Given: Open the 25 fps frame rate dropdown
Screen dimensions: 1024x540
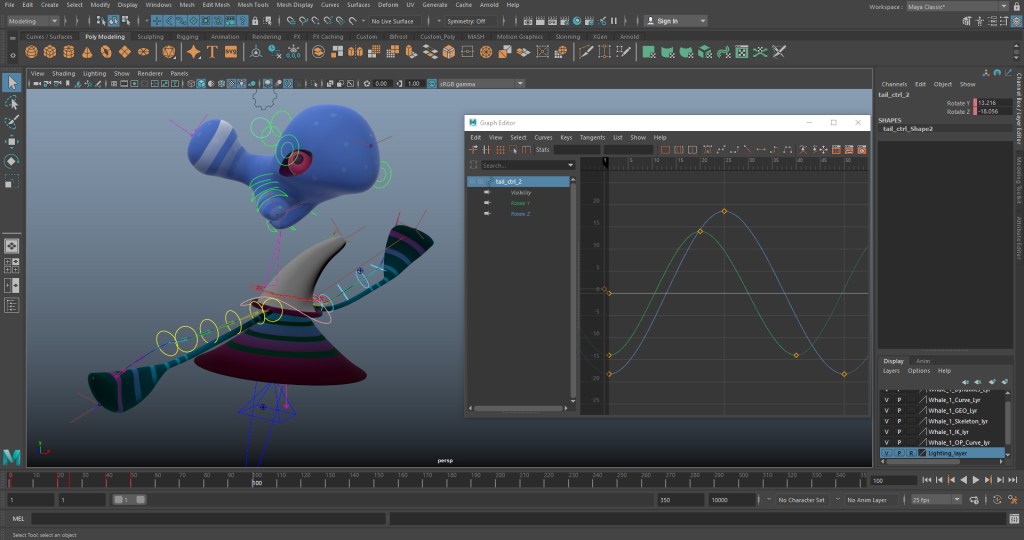Looking at the screenshot, I should 934,499.
